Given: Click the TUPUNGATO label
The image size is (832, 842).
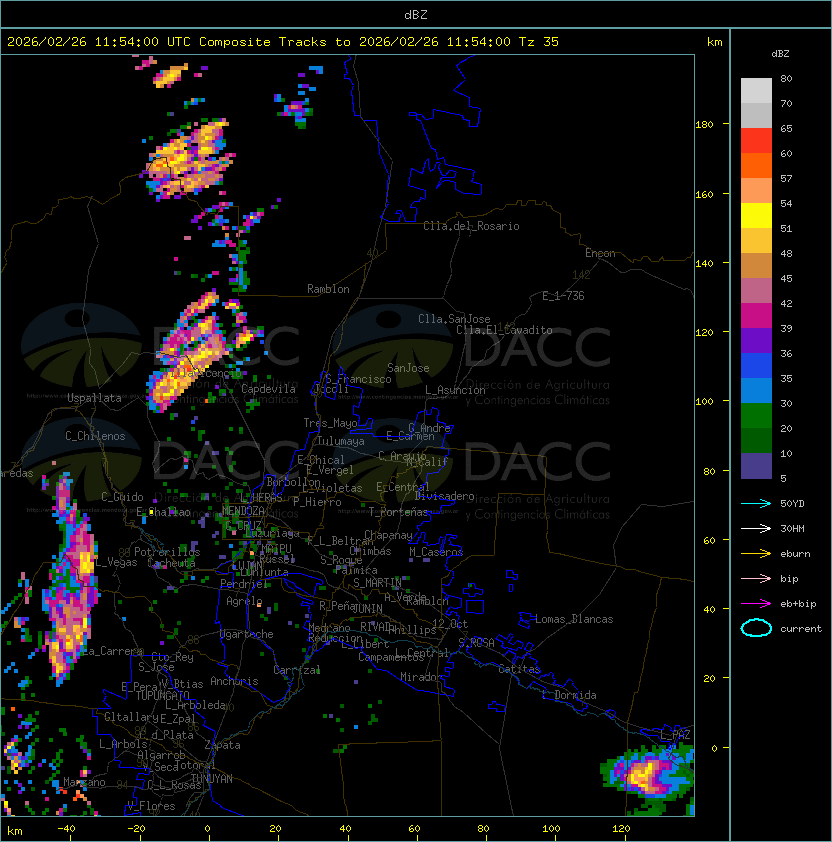Looking at the screenshot, I should [162, 695].
